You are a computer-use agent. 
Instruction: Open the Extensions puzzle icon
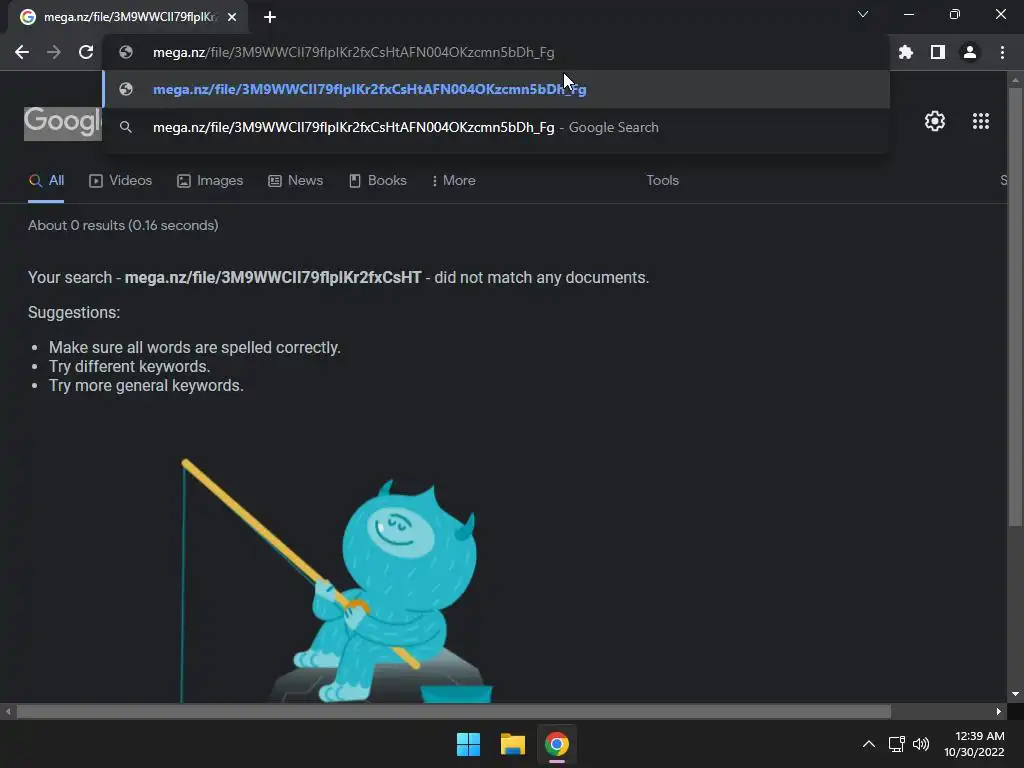click(906, 52)
